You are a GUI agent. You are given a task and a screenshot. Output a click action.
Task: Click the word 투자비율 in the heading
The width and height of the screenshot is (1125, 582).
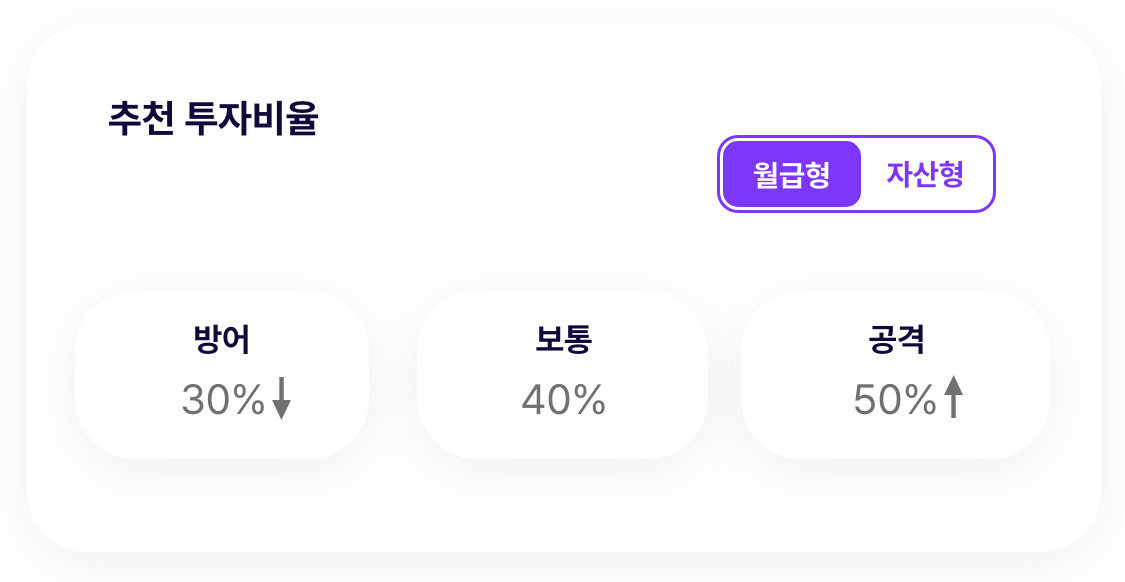coord(252,120)
